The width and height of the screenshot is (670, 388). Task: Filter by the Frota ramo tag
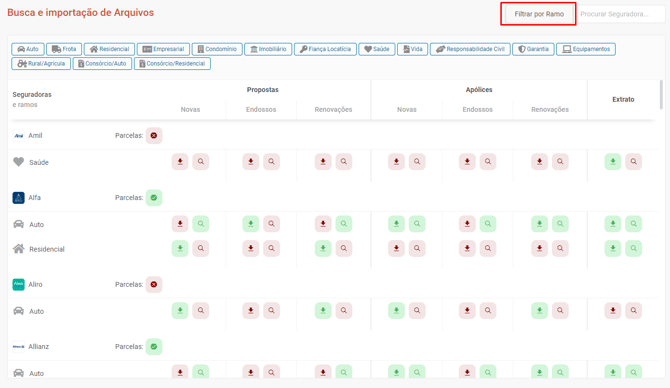[x=64, y=49]
